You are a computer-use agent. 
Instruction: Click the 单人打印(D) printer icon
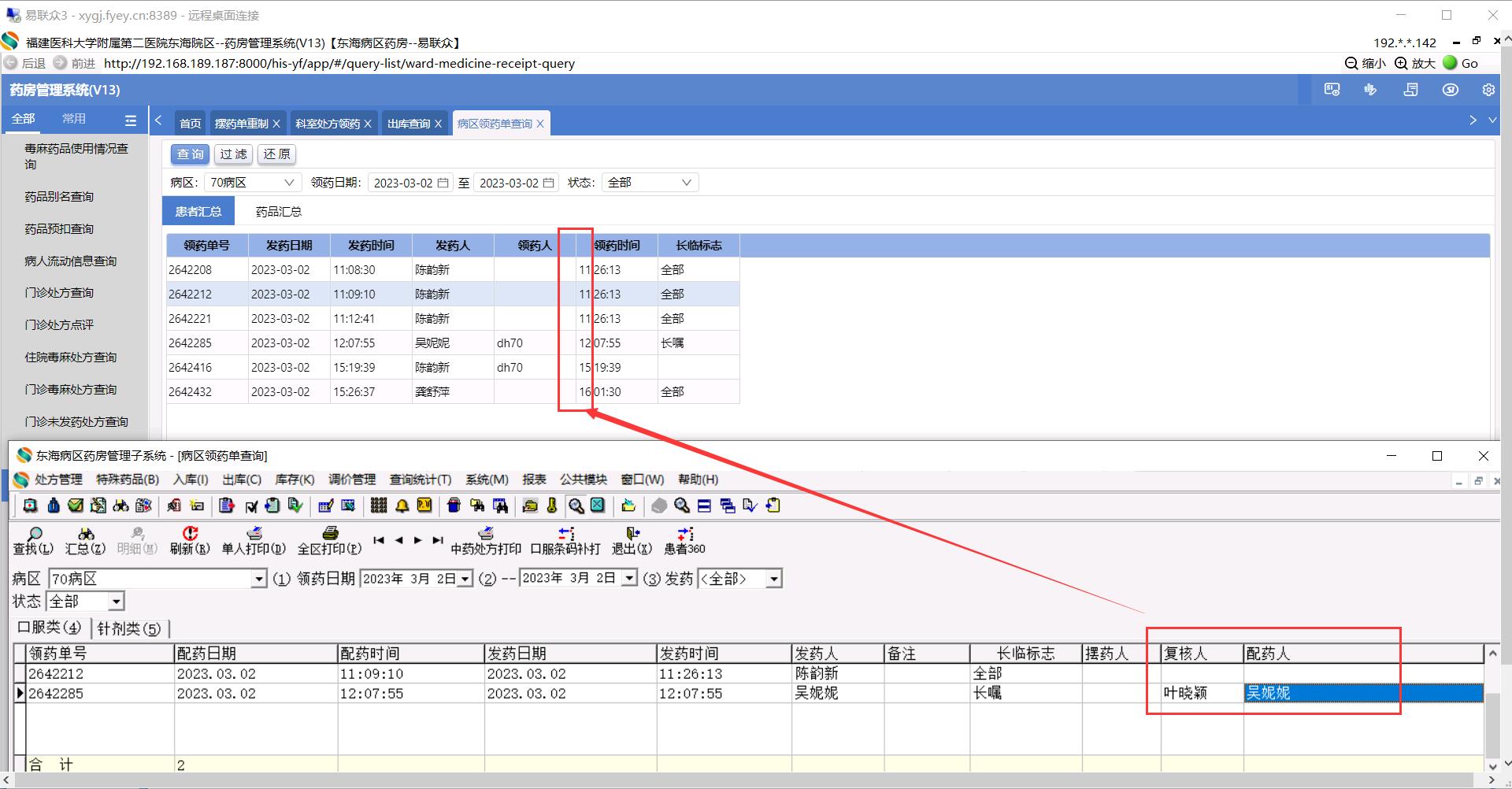coord(254,535)
